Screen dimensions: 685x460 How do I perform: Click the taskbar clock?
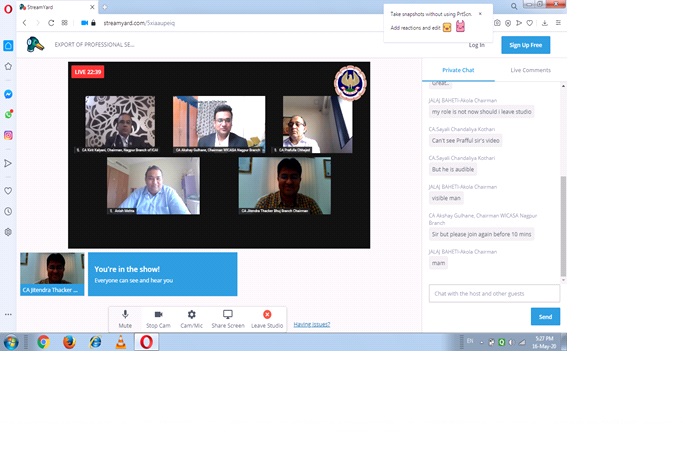[544, 342]
